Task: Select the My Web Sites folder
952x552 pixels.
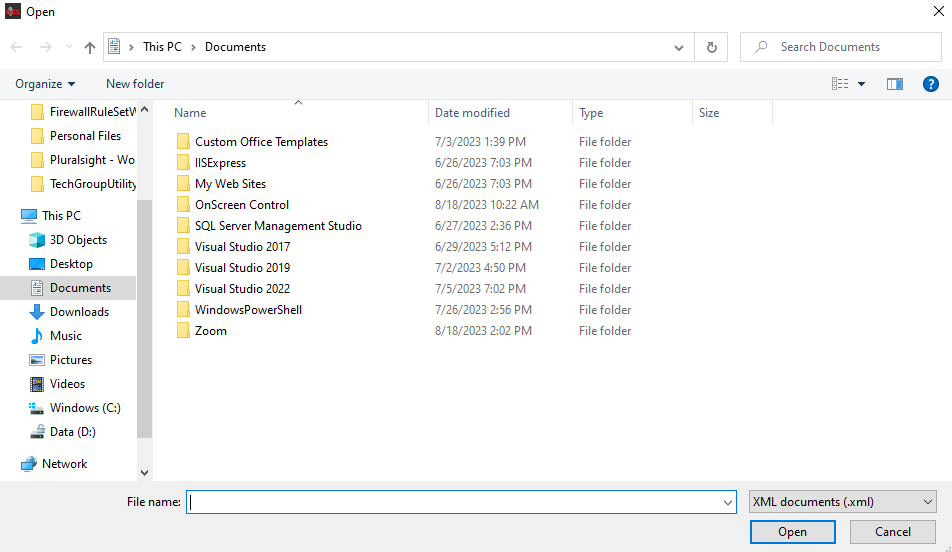Action: click(230, 183)
